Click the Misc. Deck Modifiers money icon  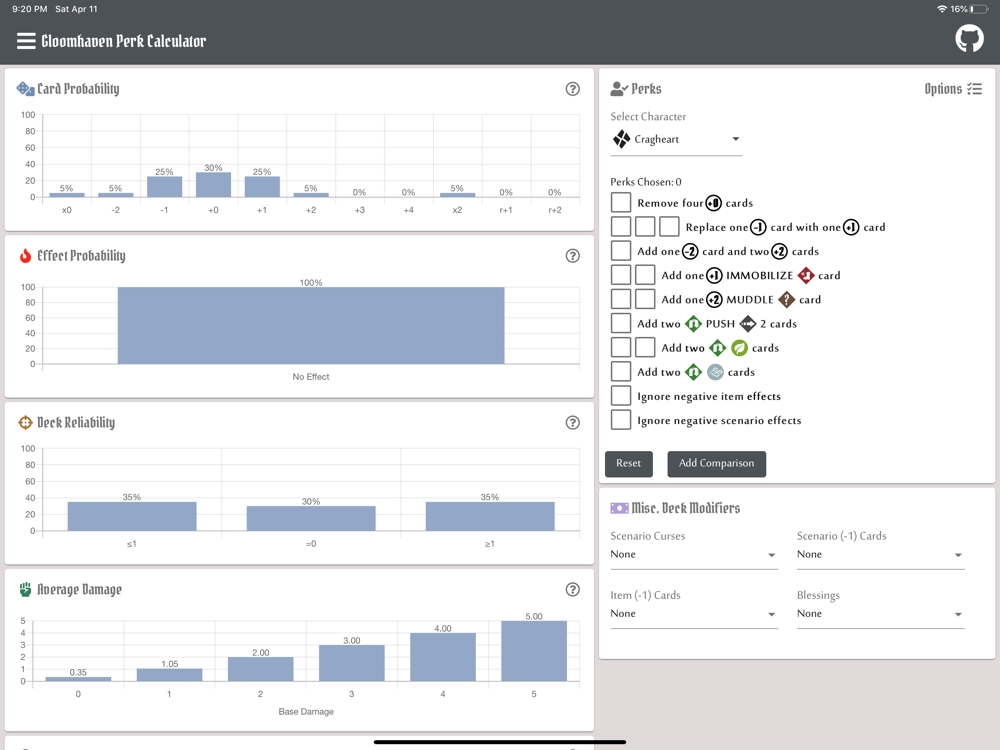[619, 508]
